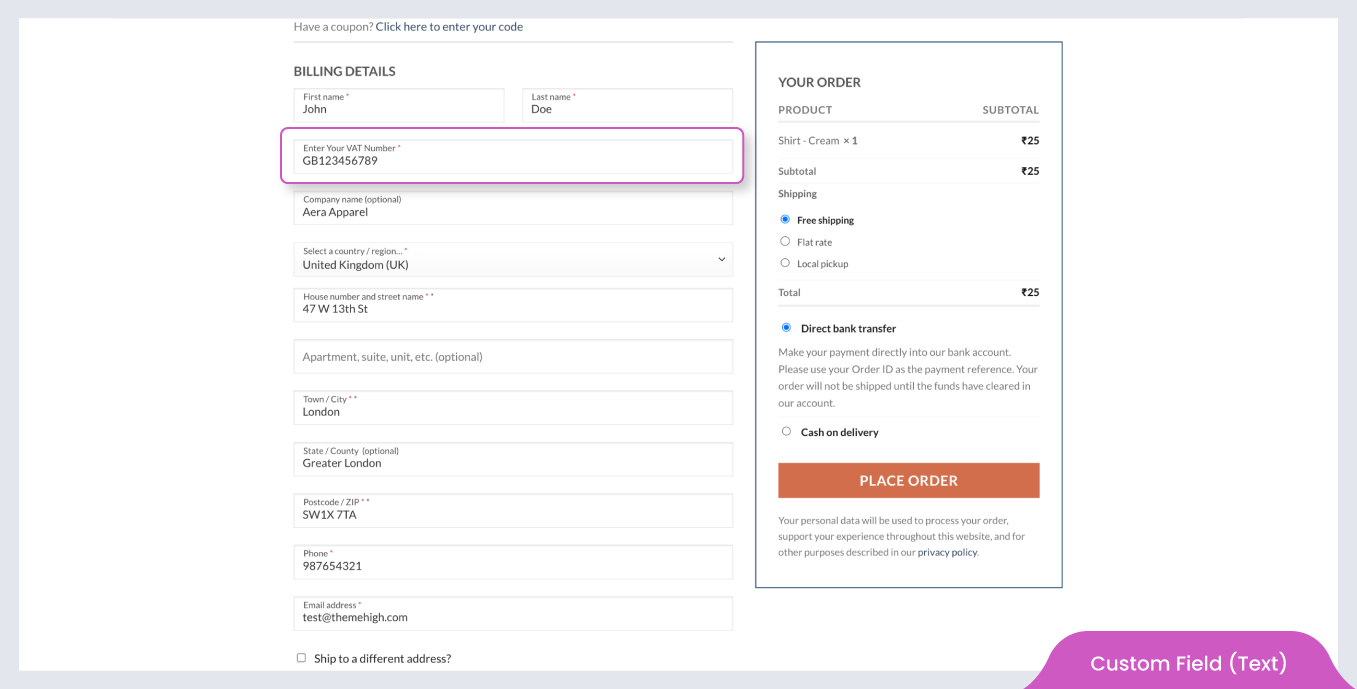The width and height of the screenshot is (1357, 689).
Task: Focus the Enter Your VAT Number field
Action: point(512,157)
